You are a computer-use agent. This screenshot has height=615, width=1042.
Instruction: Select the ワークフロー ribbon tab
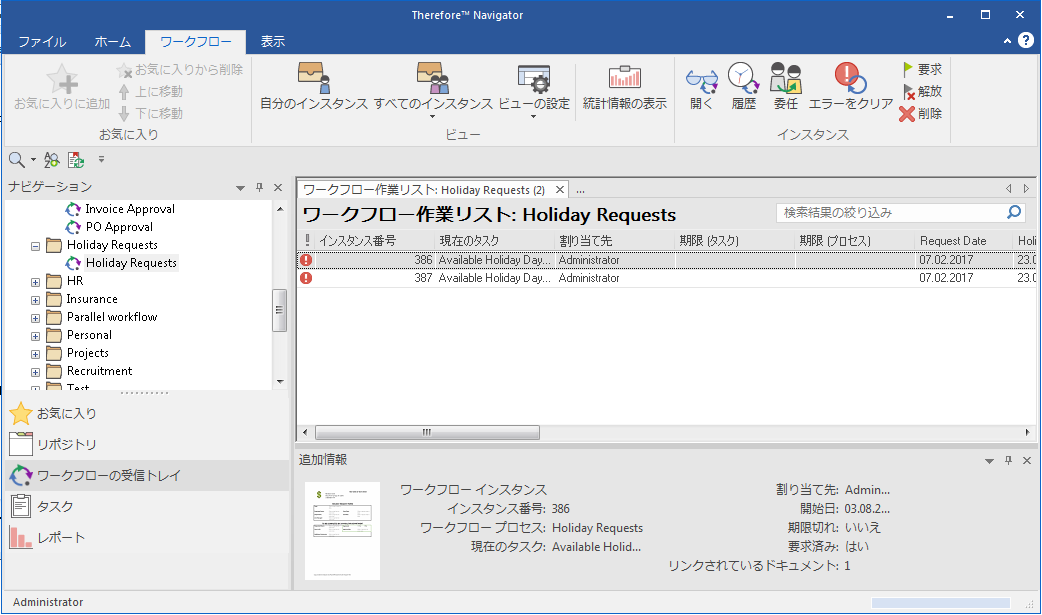click(x=195, y=41)
